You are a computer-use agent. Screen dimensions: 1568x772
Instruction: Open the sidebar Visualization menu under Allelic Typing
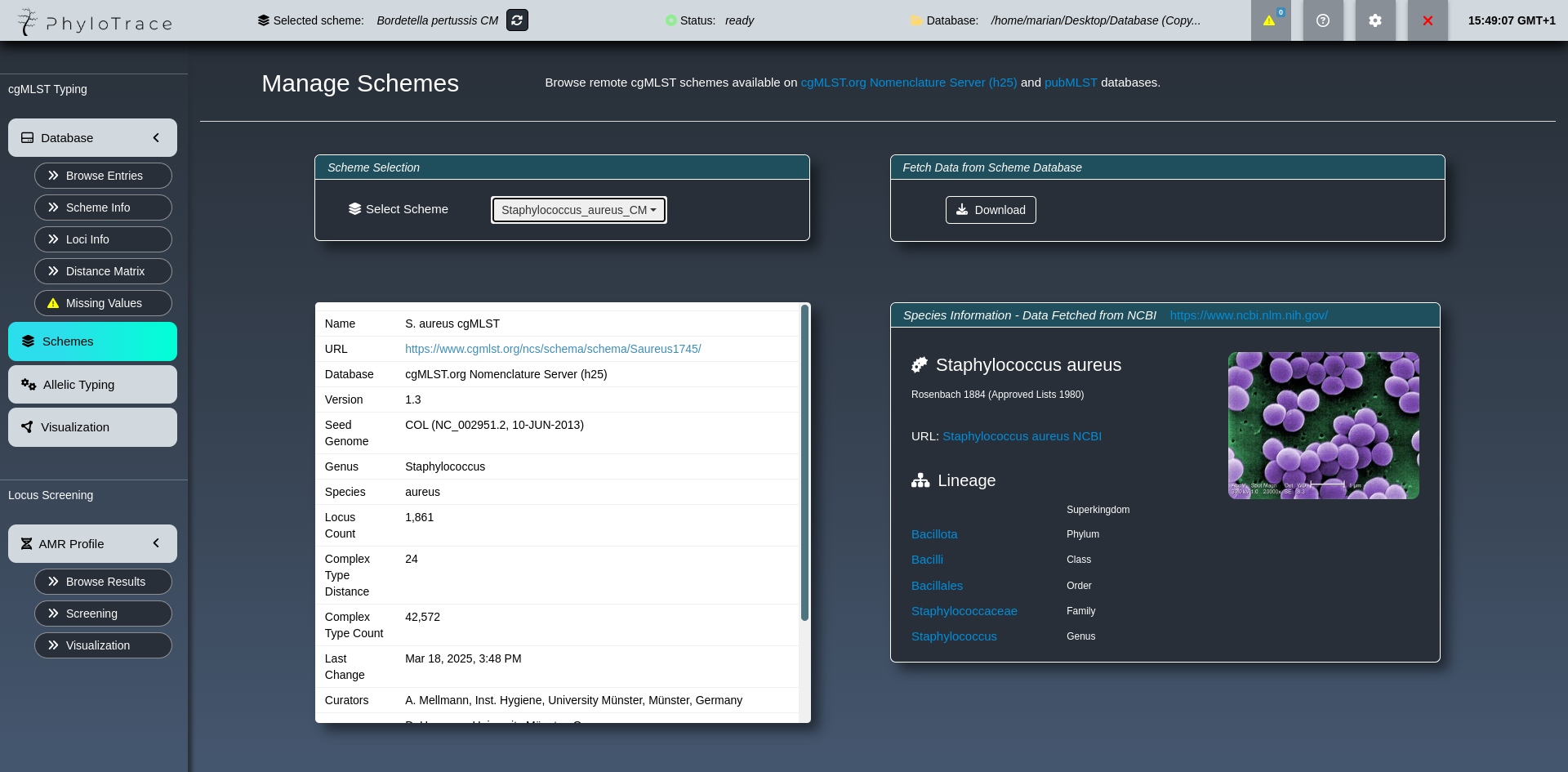tap(92, 427)
